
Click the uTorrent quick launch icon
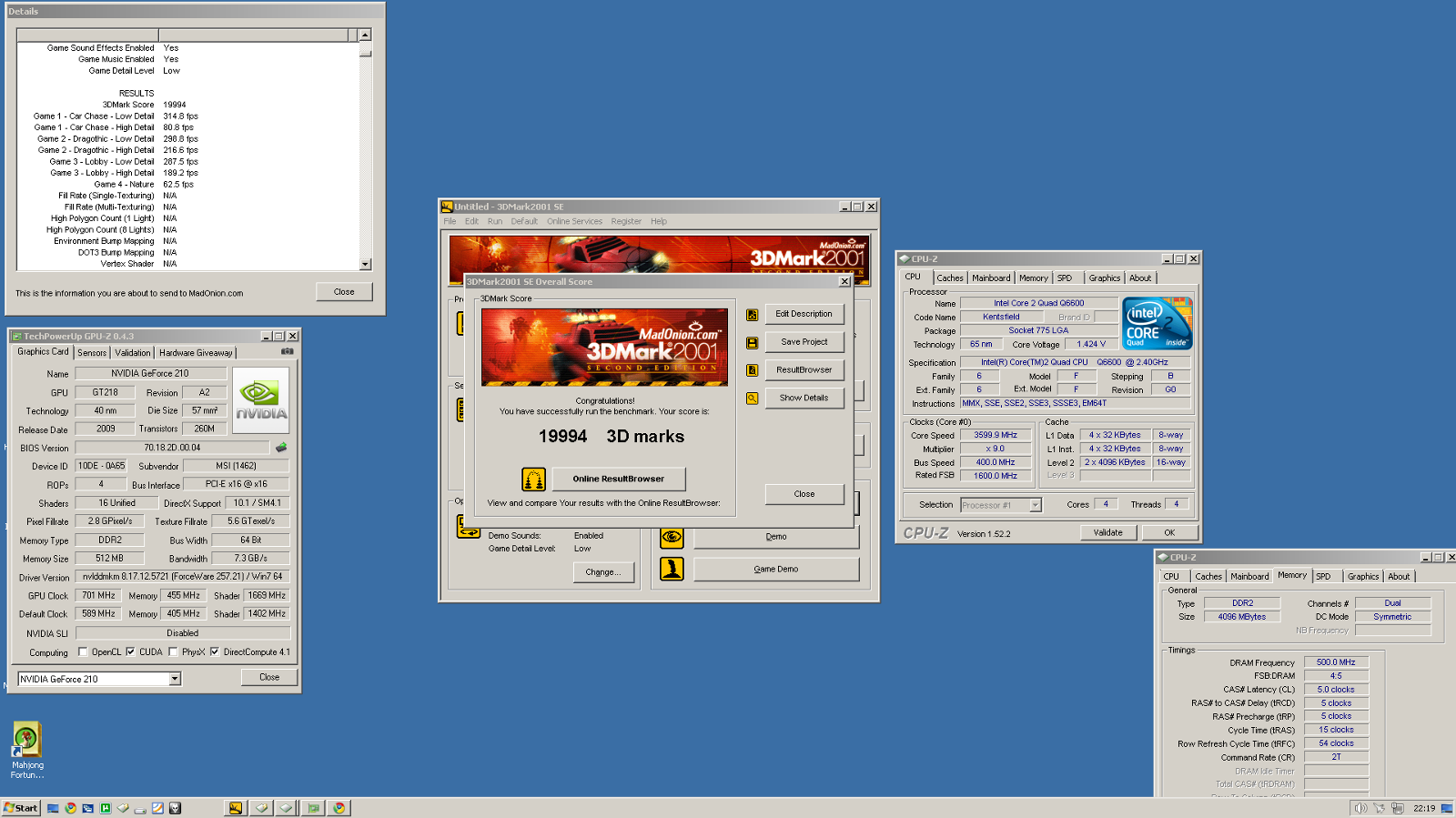106,808
